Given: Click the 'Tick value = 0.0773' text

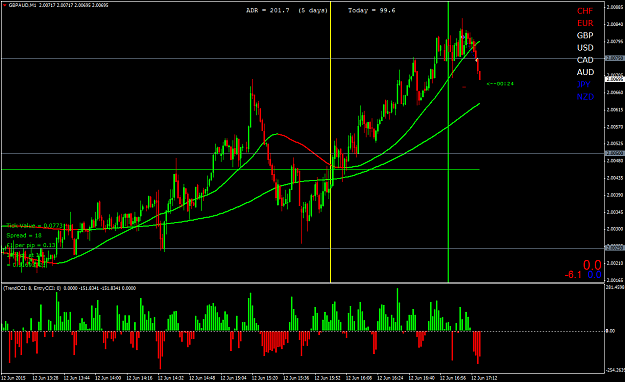Looking at the screenshot, I should click(x=34, y=226).
